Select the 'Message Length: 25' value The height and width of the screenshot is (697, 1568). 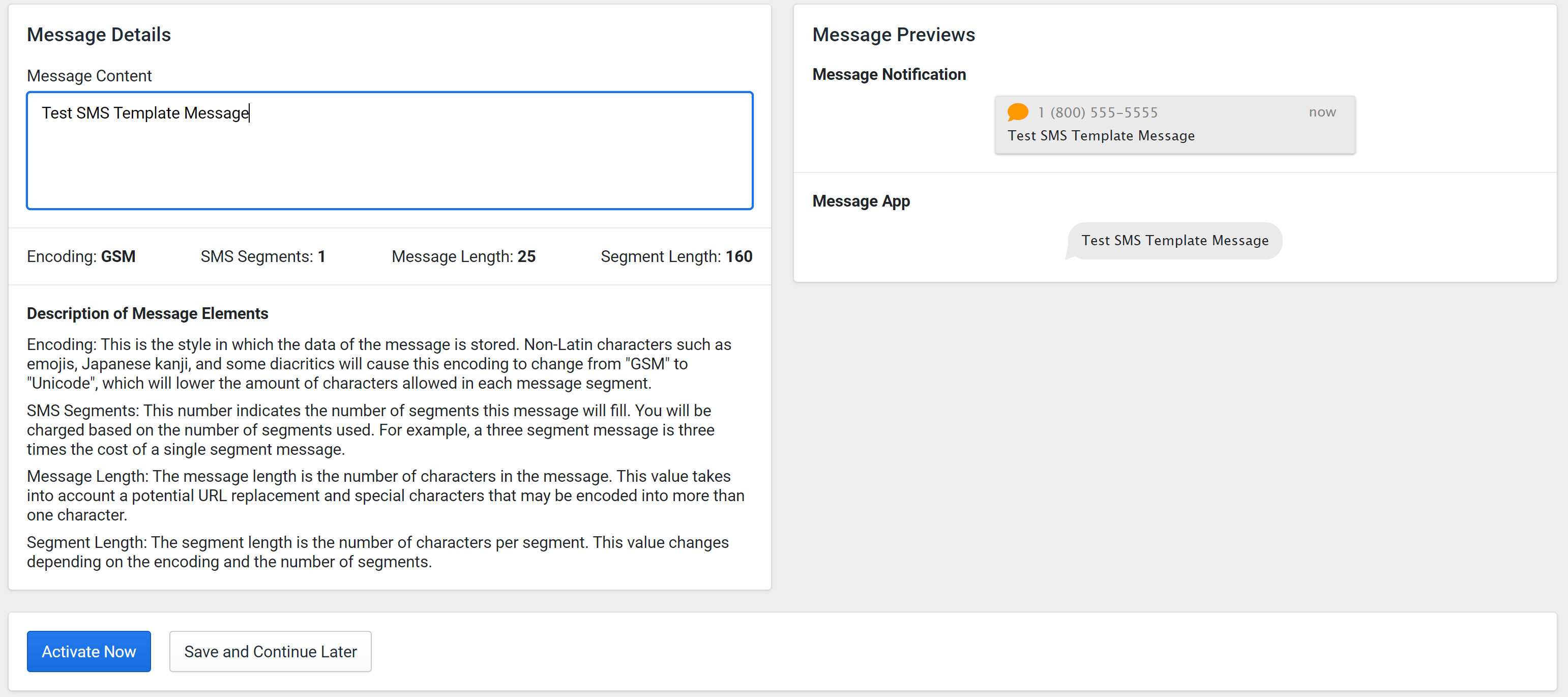(x=463, y=256)
